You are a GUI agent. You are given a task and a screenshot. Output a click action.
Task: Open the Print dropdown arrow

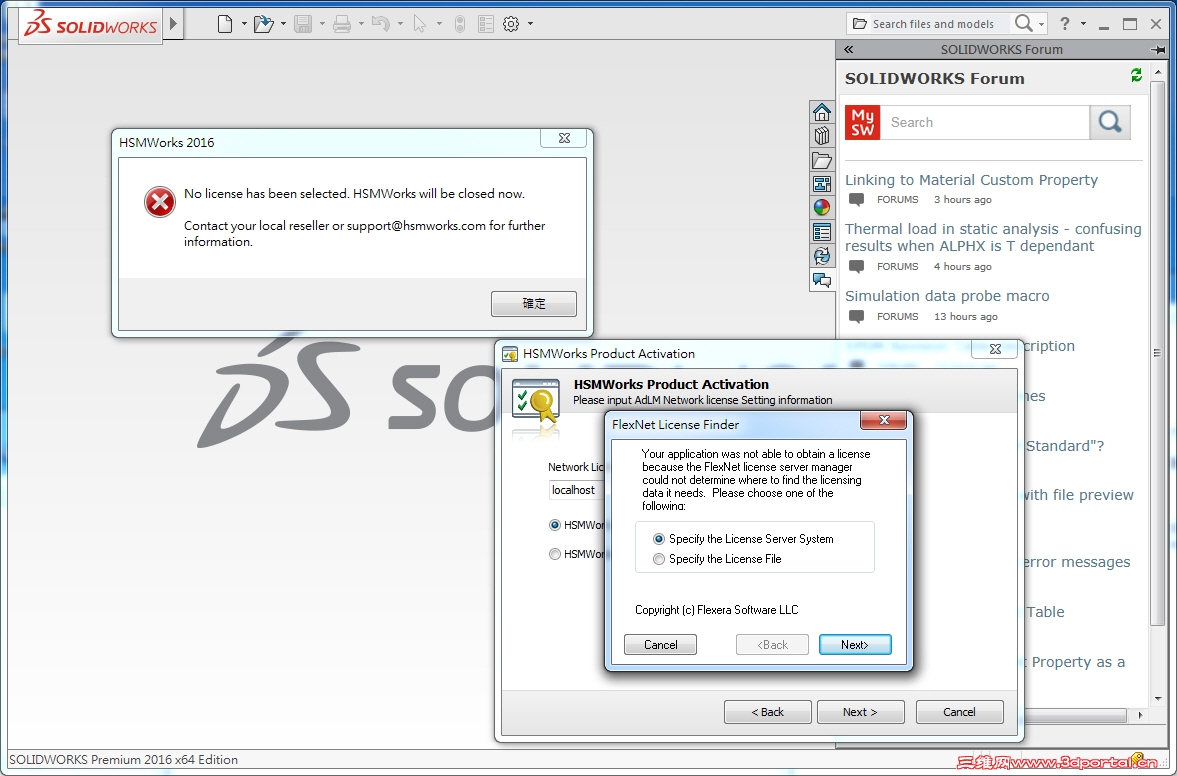coord(361,24)
